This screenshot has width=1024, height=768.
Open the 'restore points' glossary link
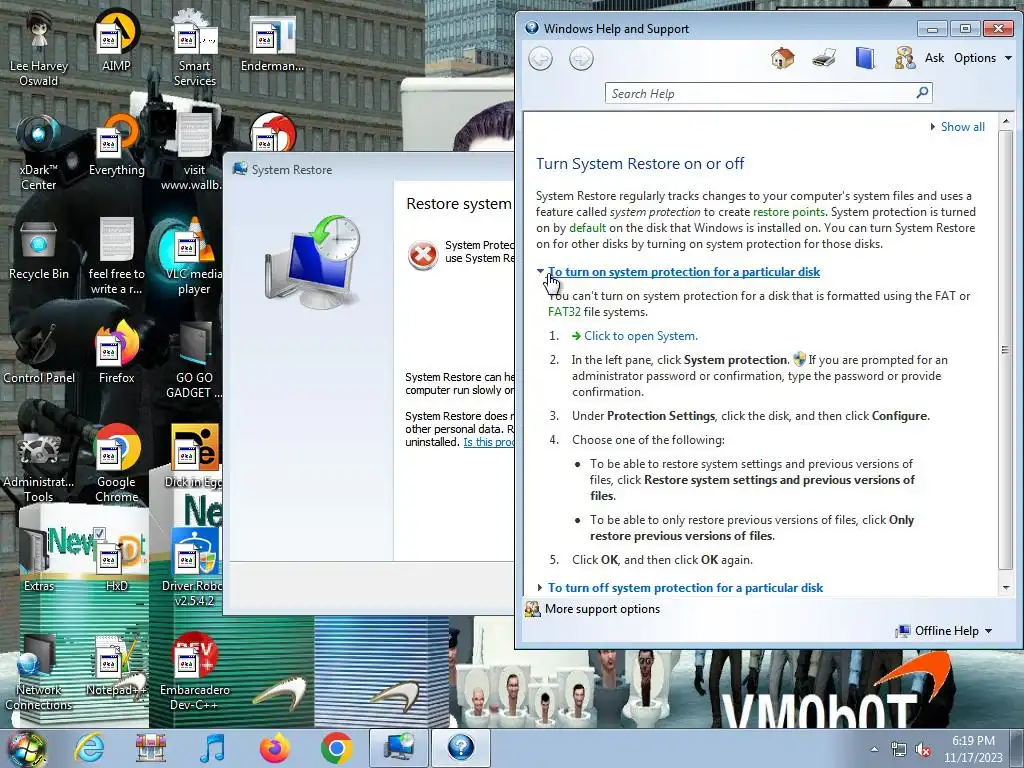pyautogui.click(x=788, y=212)
